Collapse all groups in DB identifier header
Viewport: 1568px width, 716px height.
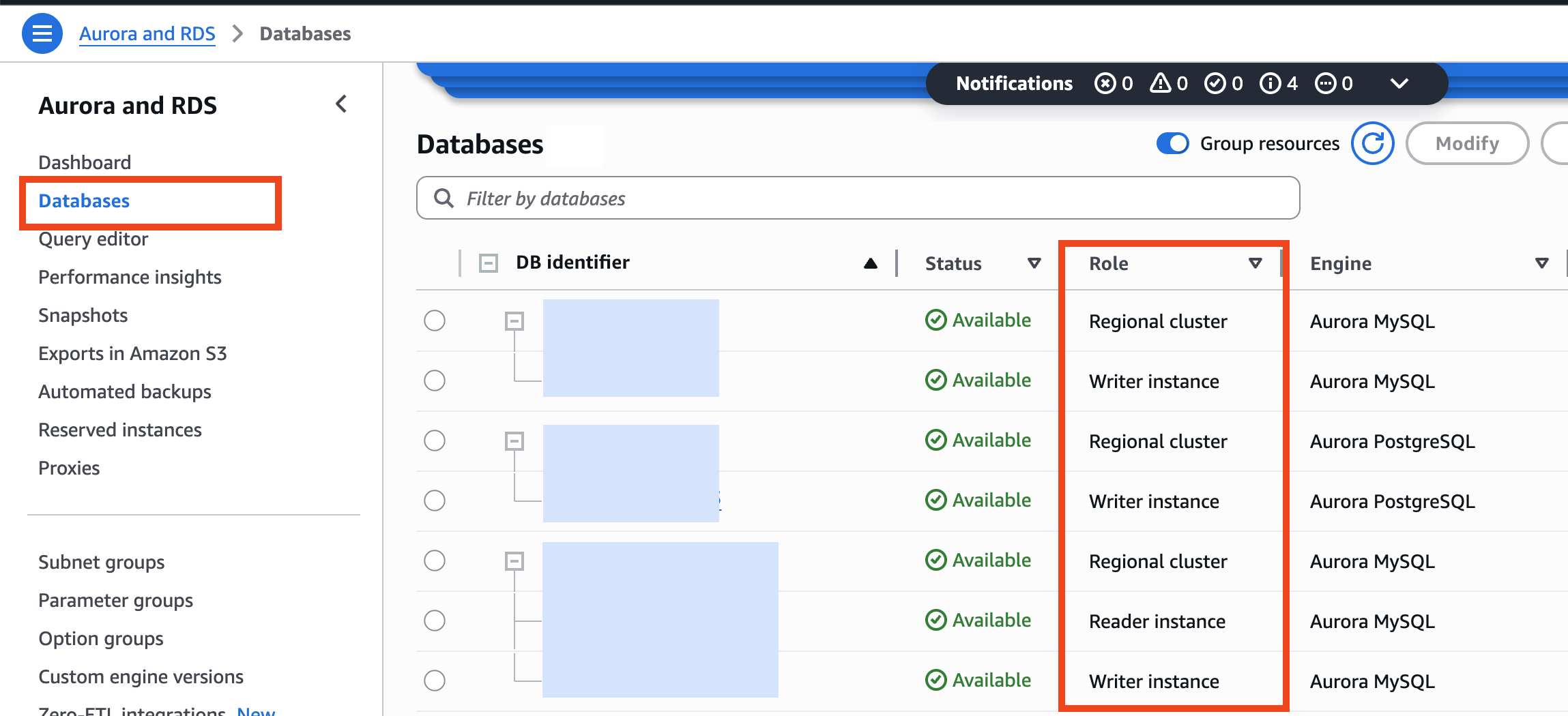pos(489,263)
